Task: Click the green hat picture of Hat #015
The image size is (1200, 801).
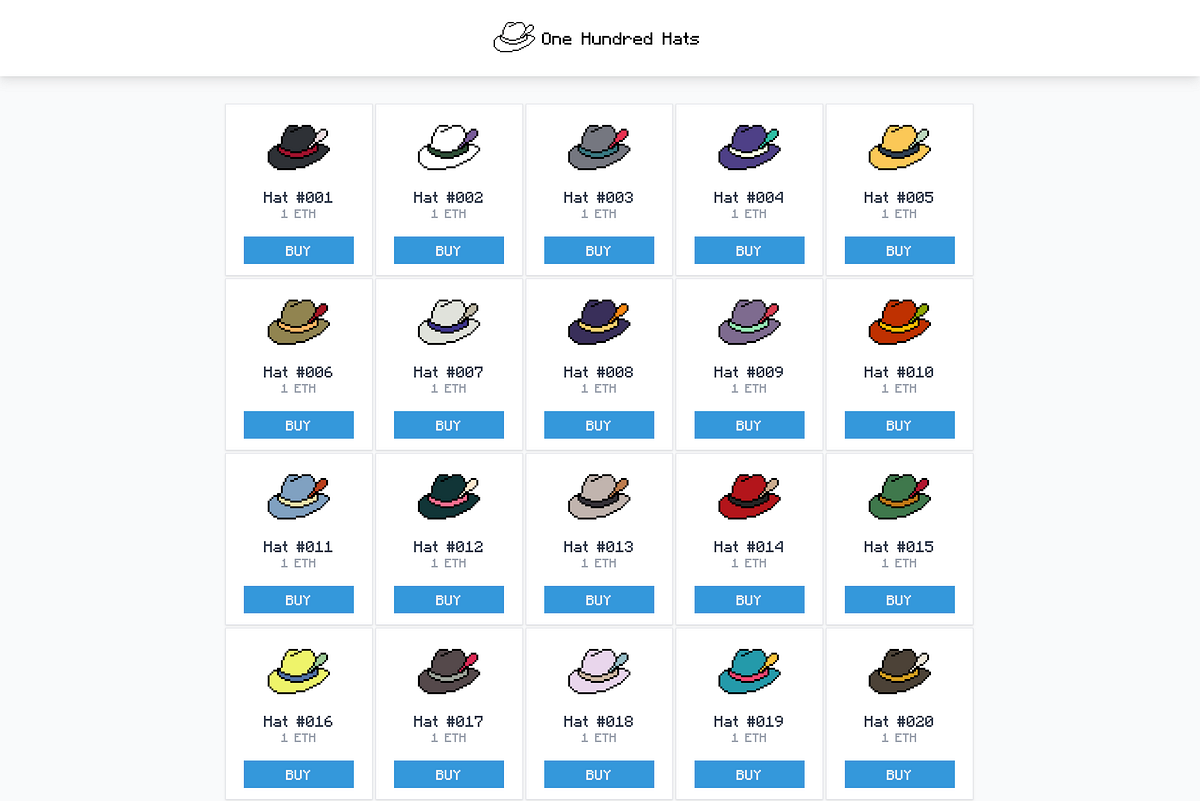Action: (898, 495)
